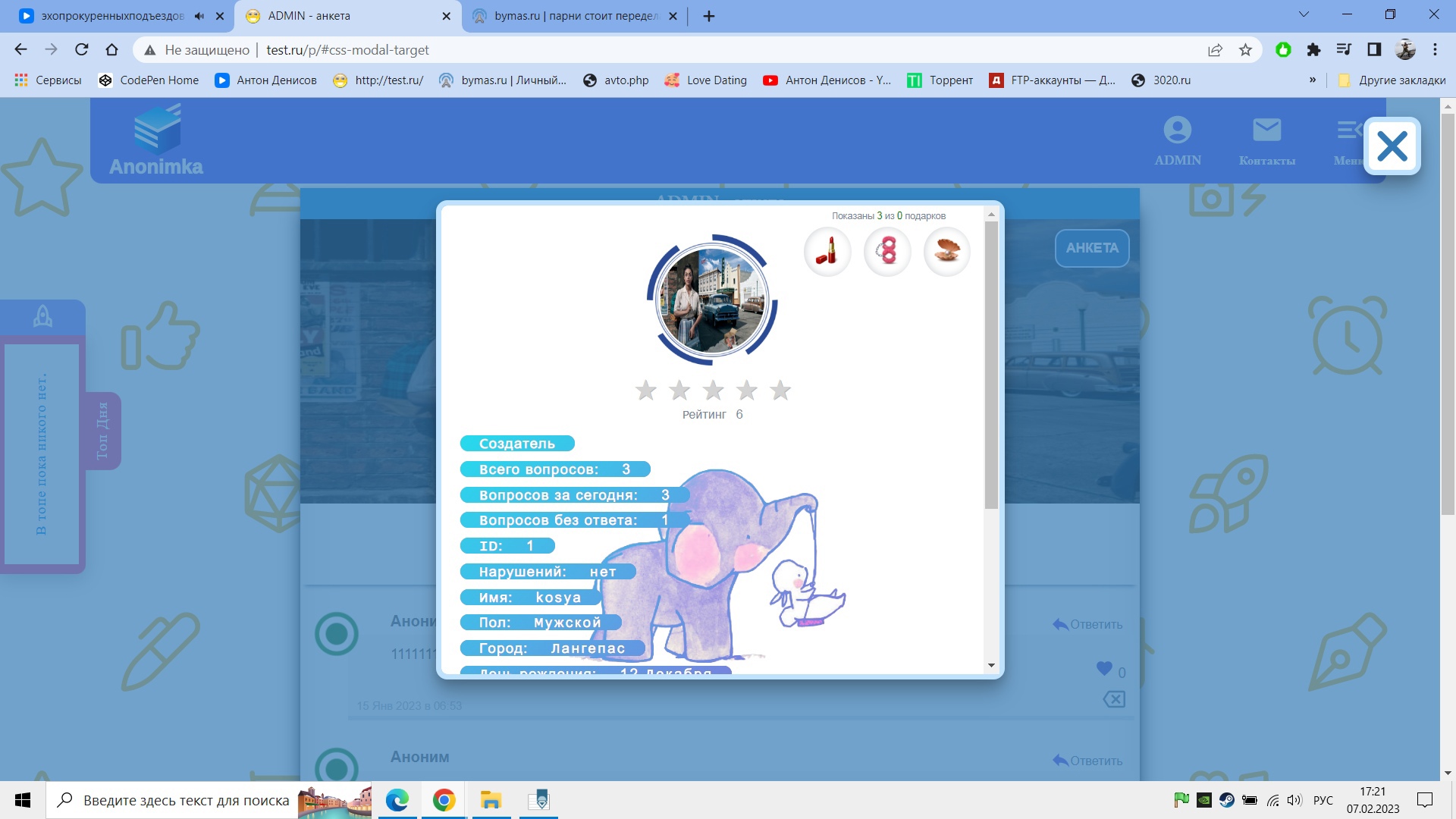Switch to the bymas.ru browser tab

coord(575,16)
